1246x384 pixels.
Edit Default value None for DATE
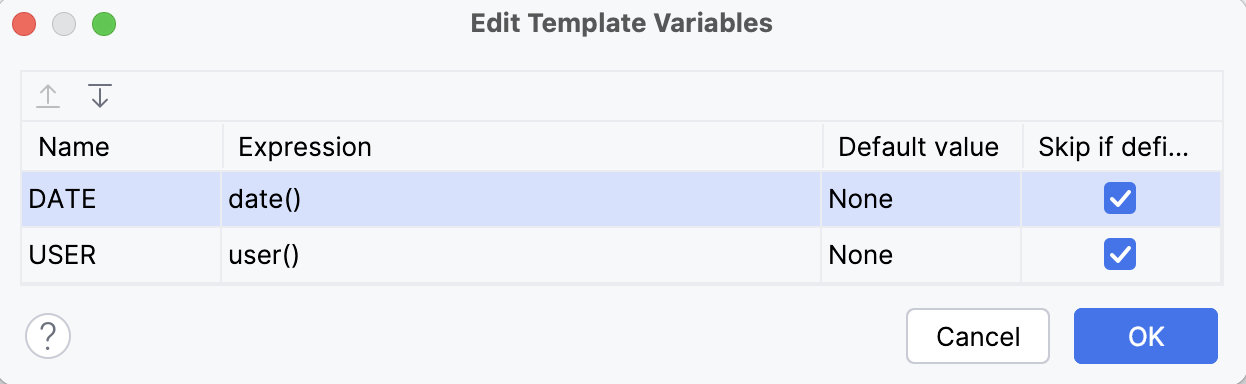click(x=922, y=199)
